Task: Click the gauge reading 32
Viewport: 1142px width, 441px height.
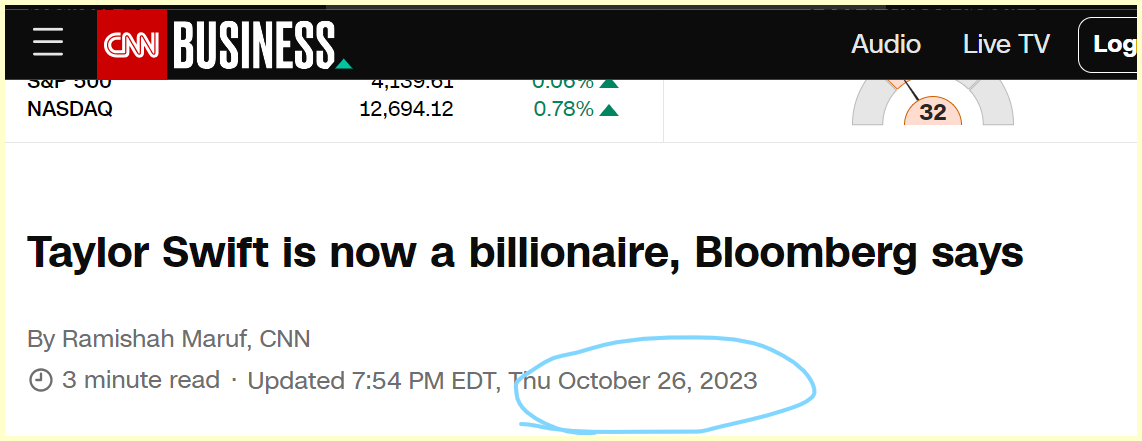Action: [x=933, y=112]
